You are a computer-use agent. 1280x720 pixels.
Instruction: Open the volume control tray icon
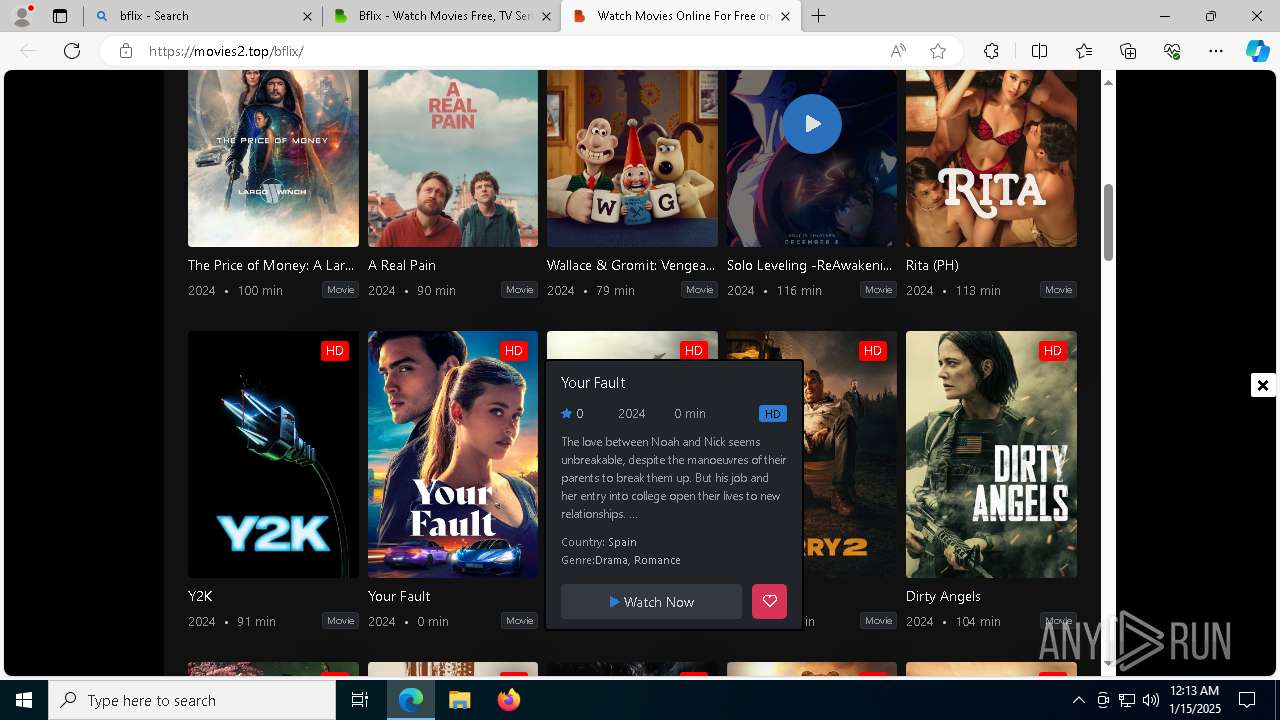(x=1150, y=700)
